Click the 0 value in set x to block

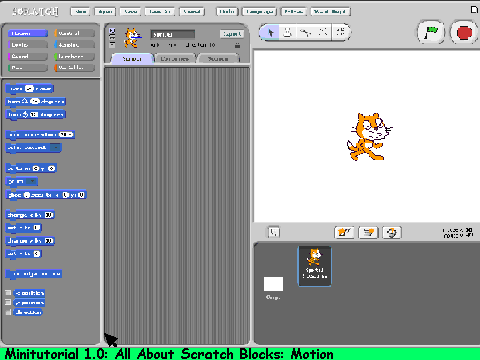pos(37,228)
